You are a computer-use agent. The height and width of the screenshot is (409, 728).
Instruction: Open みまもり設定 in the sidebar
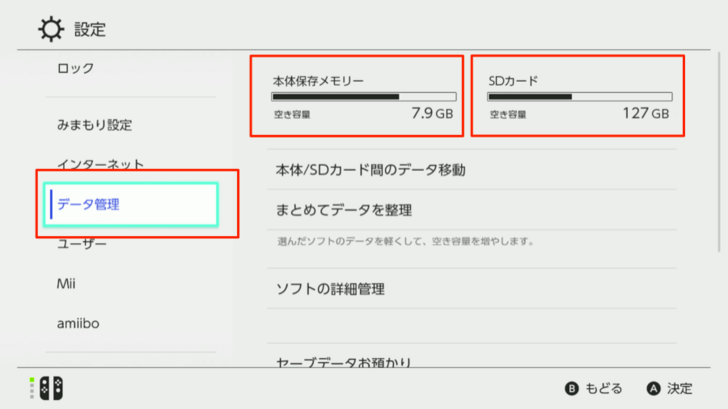coord(94,125)
